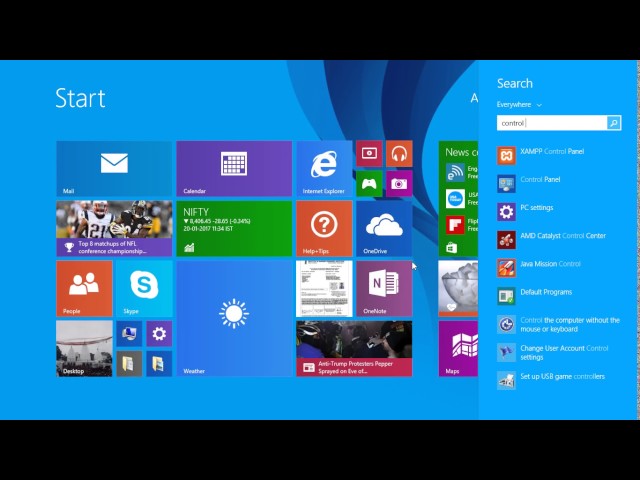Click the Default Programs result icon

(506, 297)
